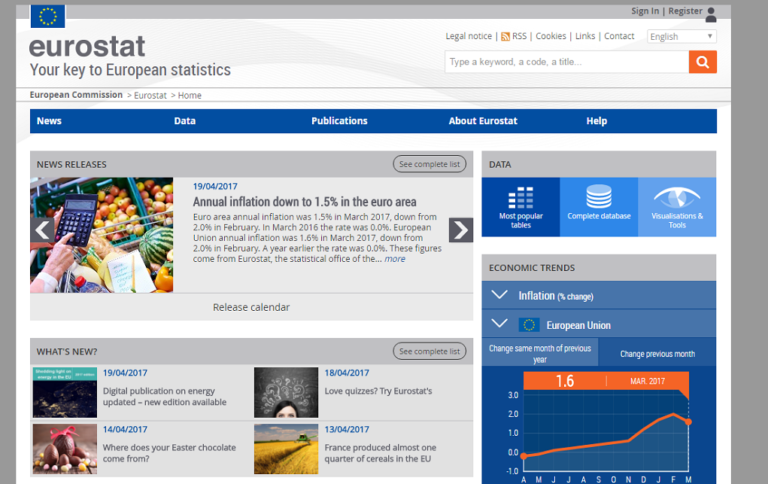Screen dimensions: 768x484
Task: Click the 13/04/2017 date in What's New
Action: coord(347,430)
